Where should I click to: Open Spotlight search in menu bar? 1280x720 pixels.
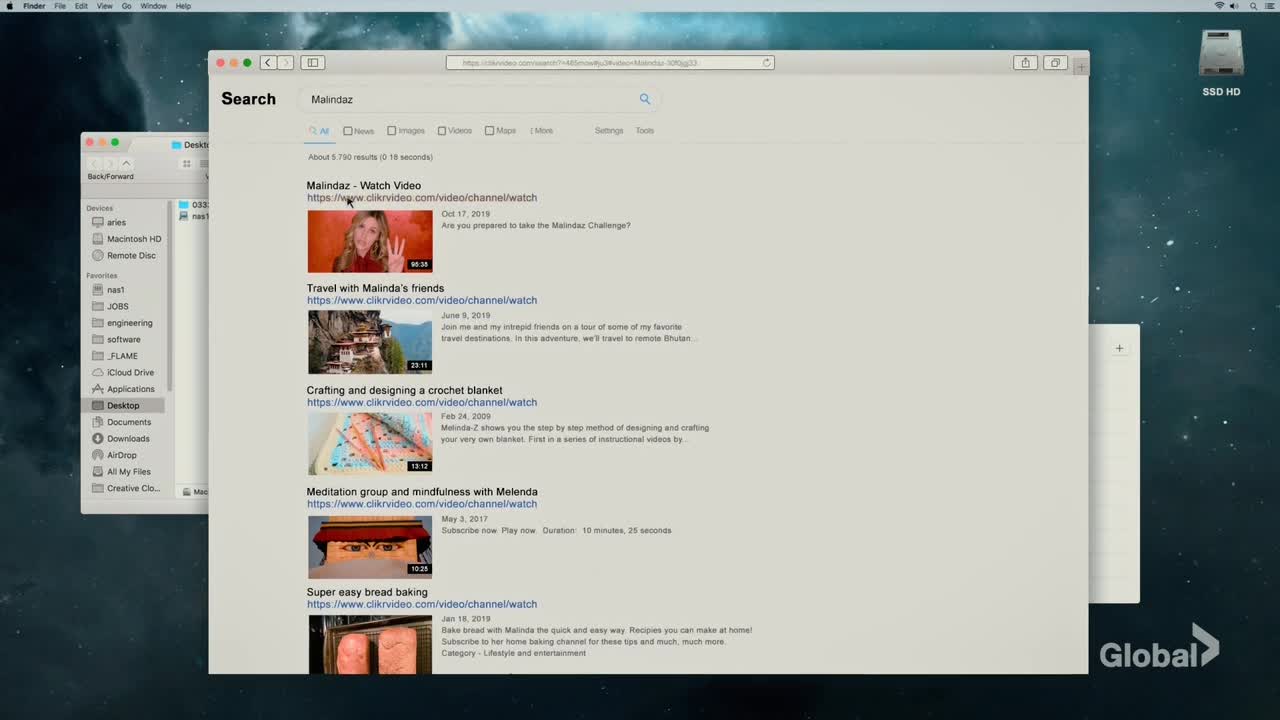tap(1251, 6)
